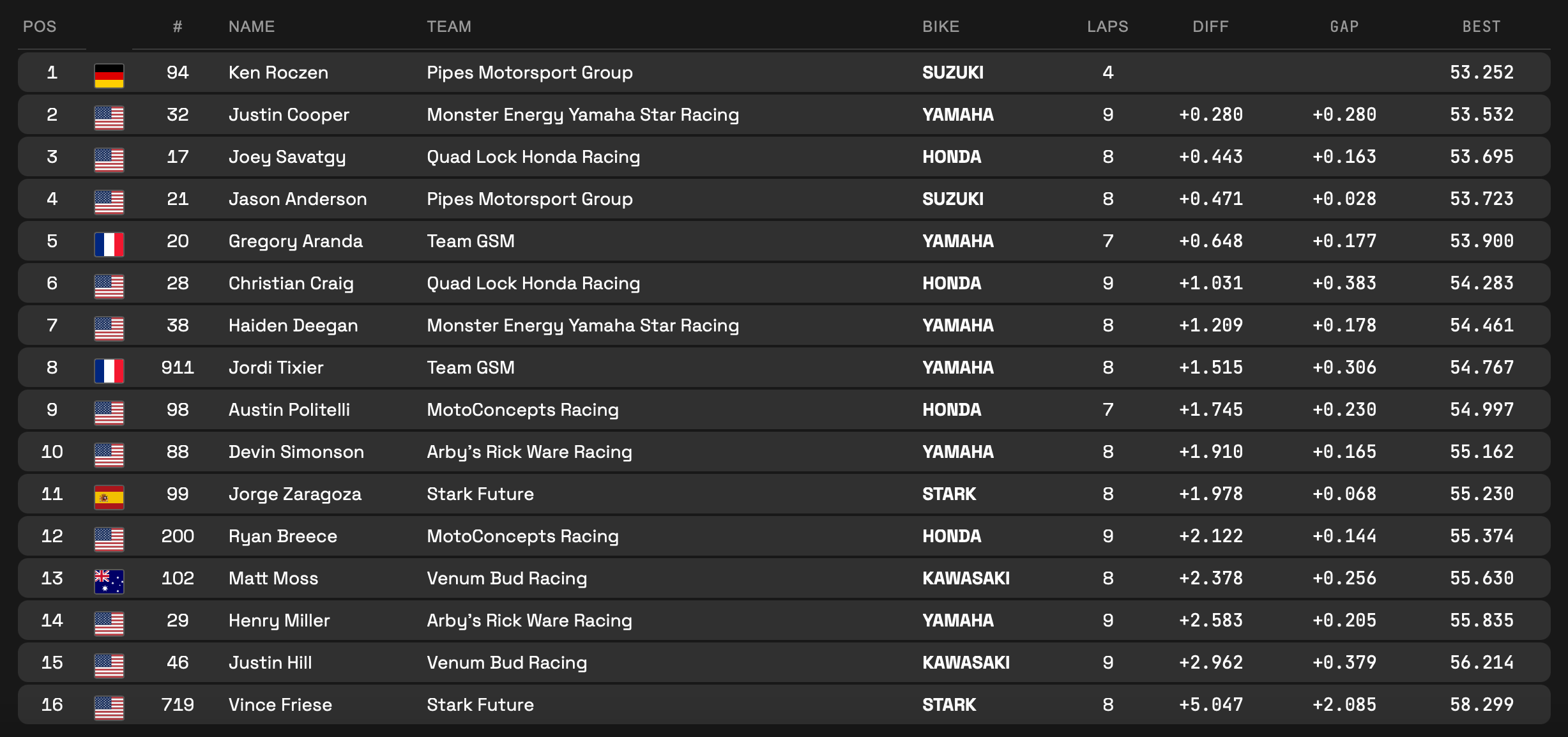Click the German flag beside Ken Roczen
Viewport: 1568px width, 737px height.
click(x=109, y=75)
